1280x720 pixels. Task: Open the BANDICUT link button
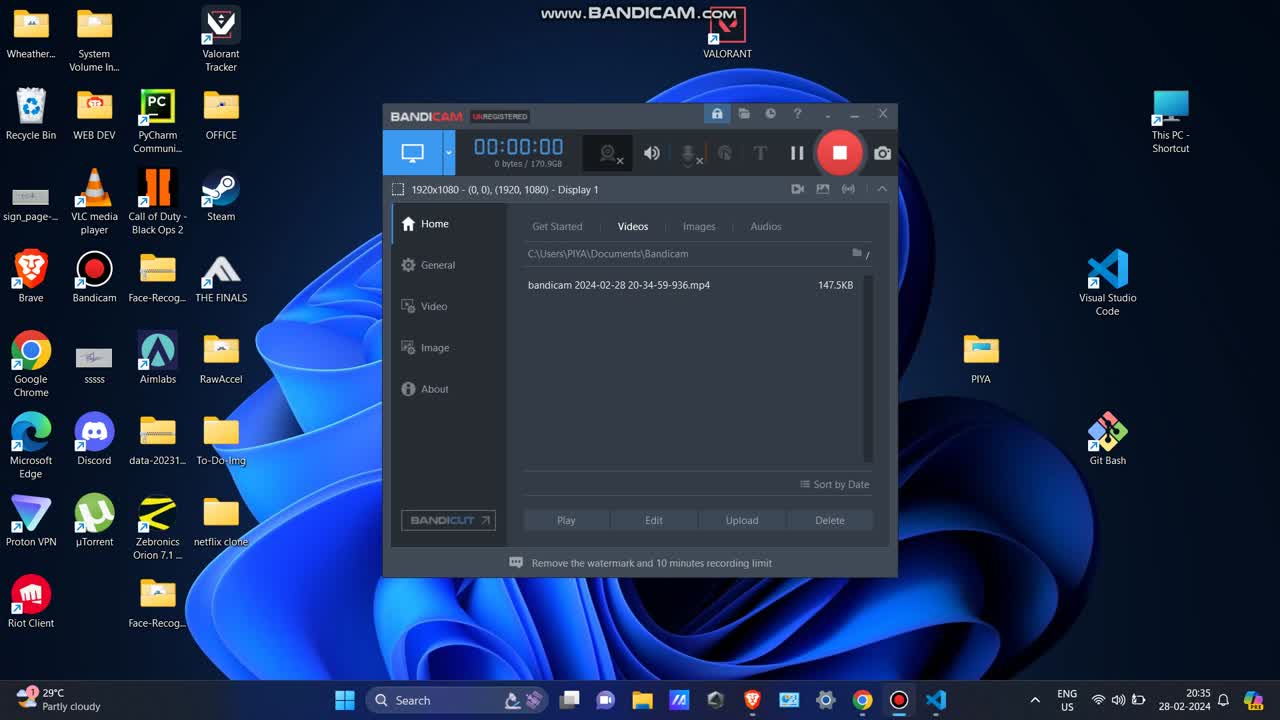(448, 520)
